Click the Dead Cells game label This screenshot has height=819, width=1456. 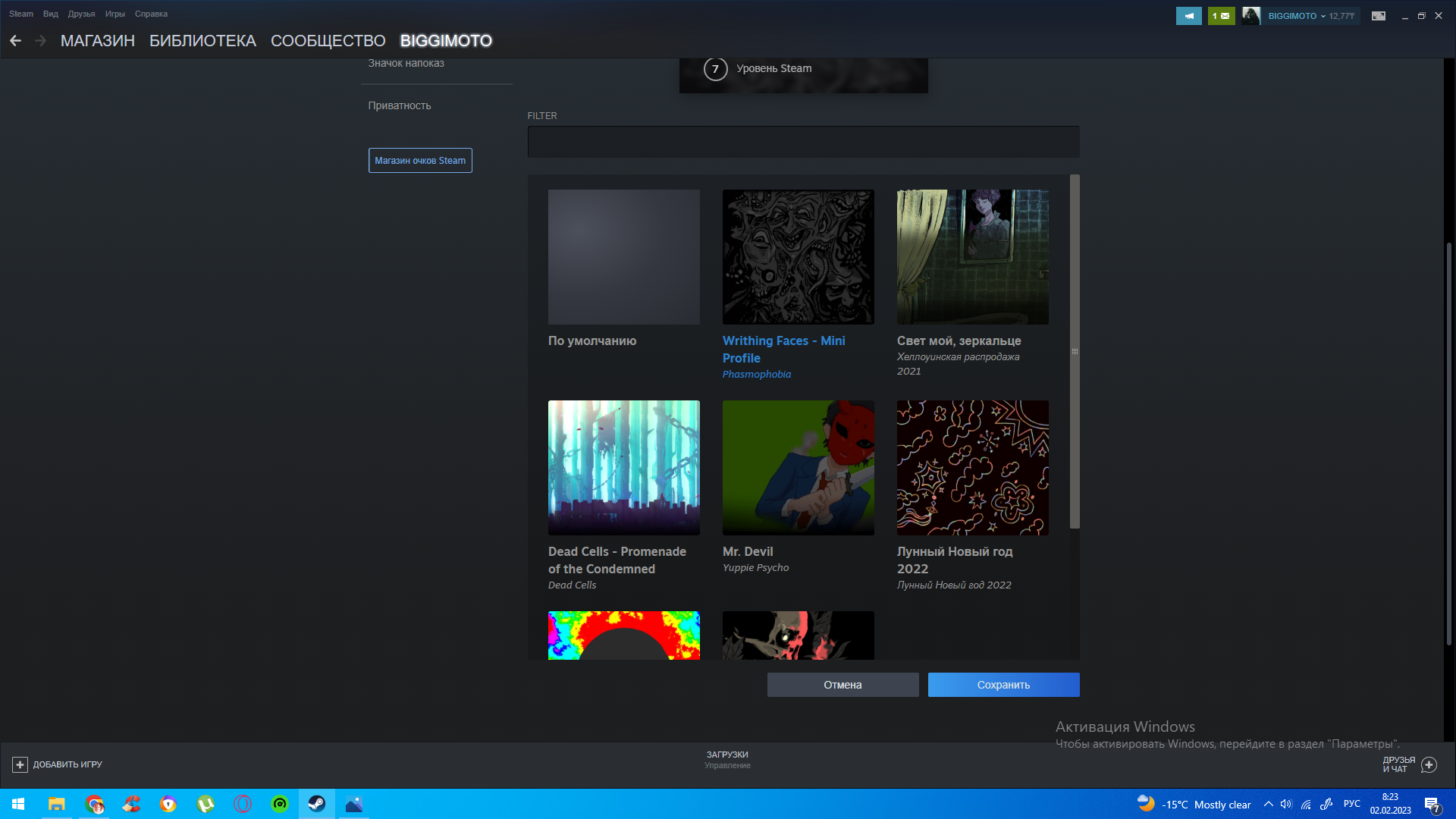tap(572, 585)
